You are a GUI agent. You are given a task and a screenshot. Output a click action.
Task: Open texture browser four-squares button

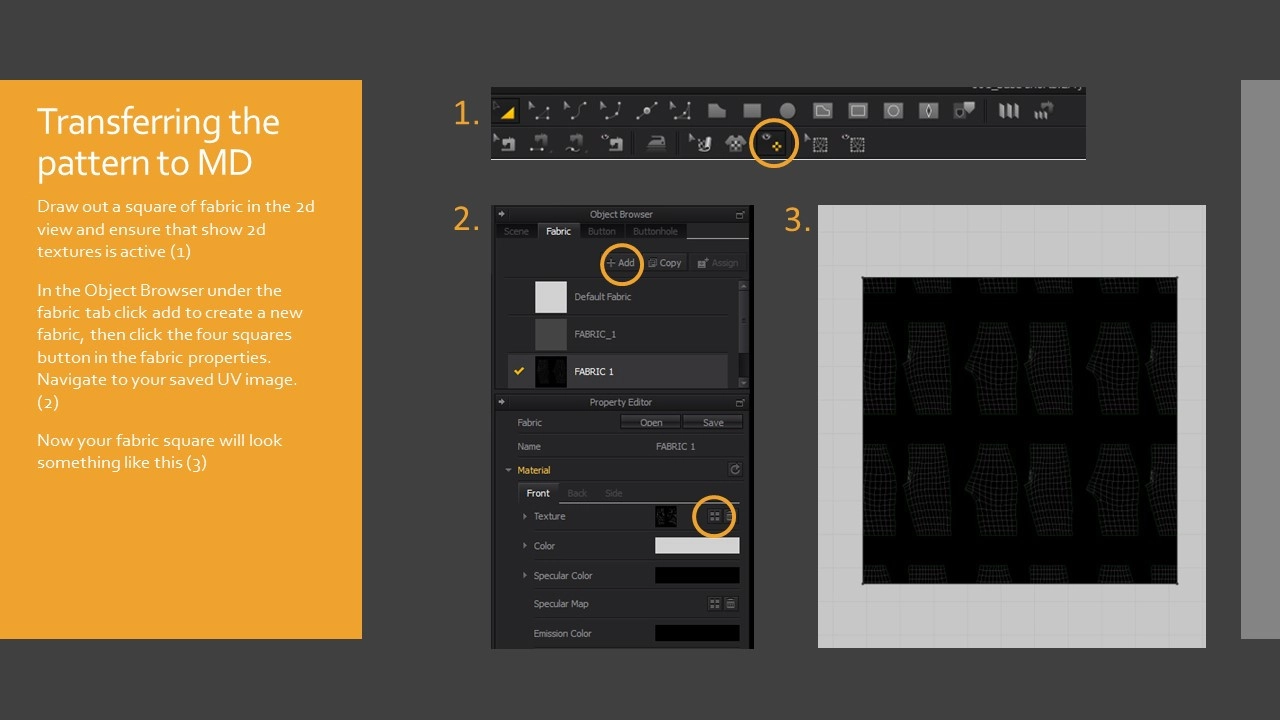pos(714,516)
